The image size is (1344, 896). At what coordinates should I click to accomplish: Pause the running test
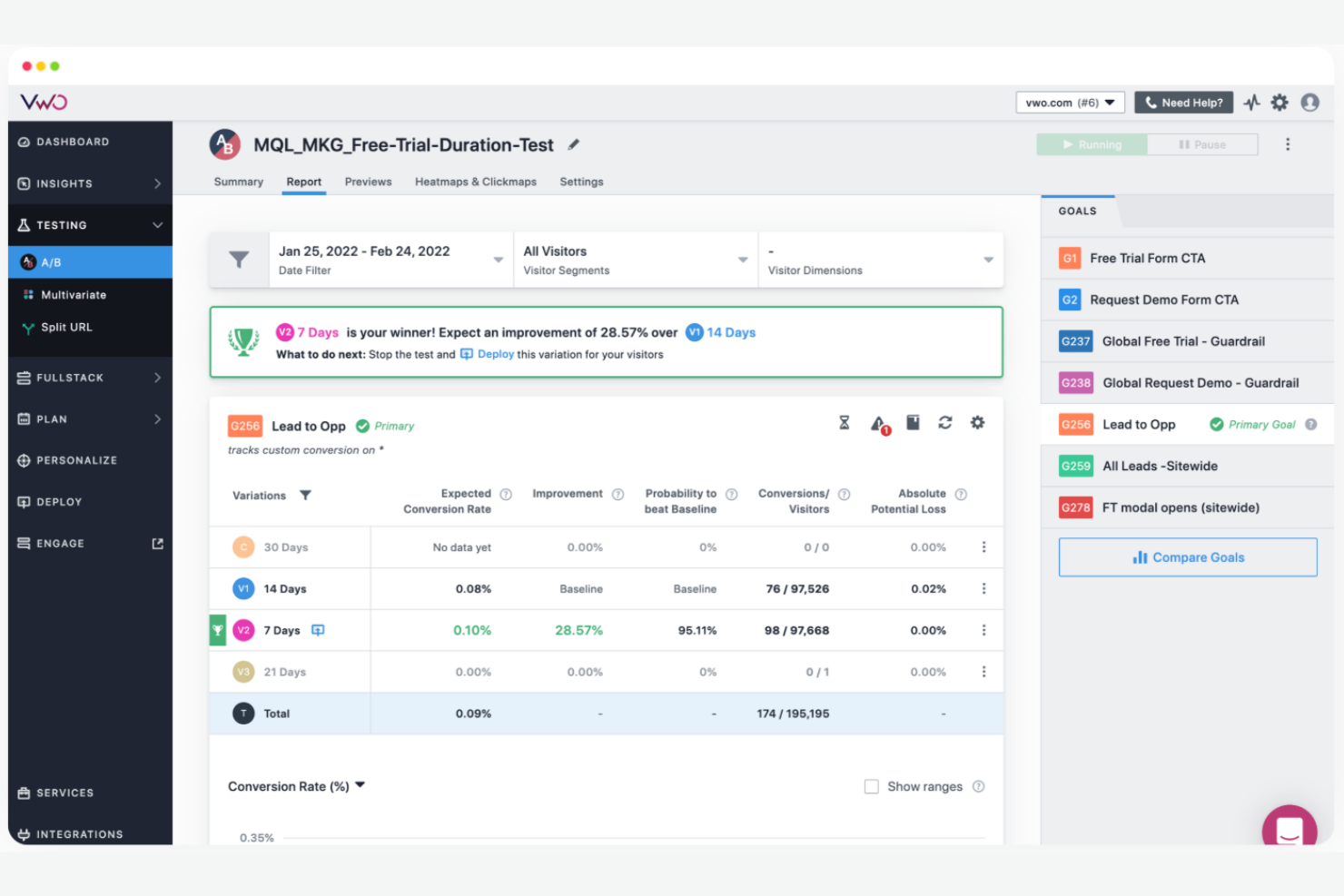click(1202, 145)
